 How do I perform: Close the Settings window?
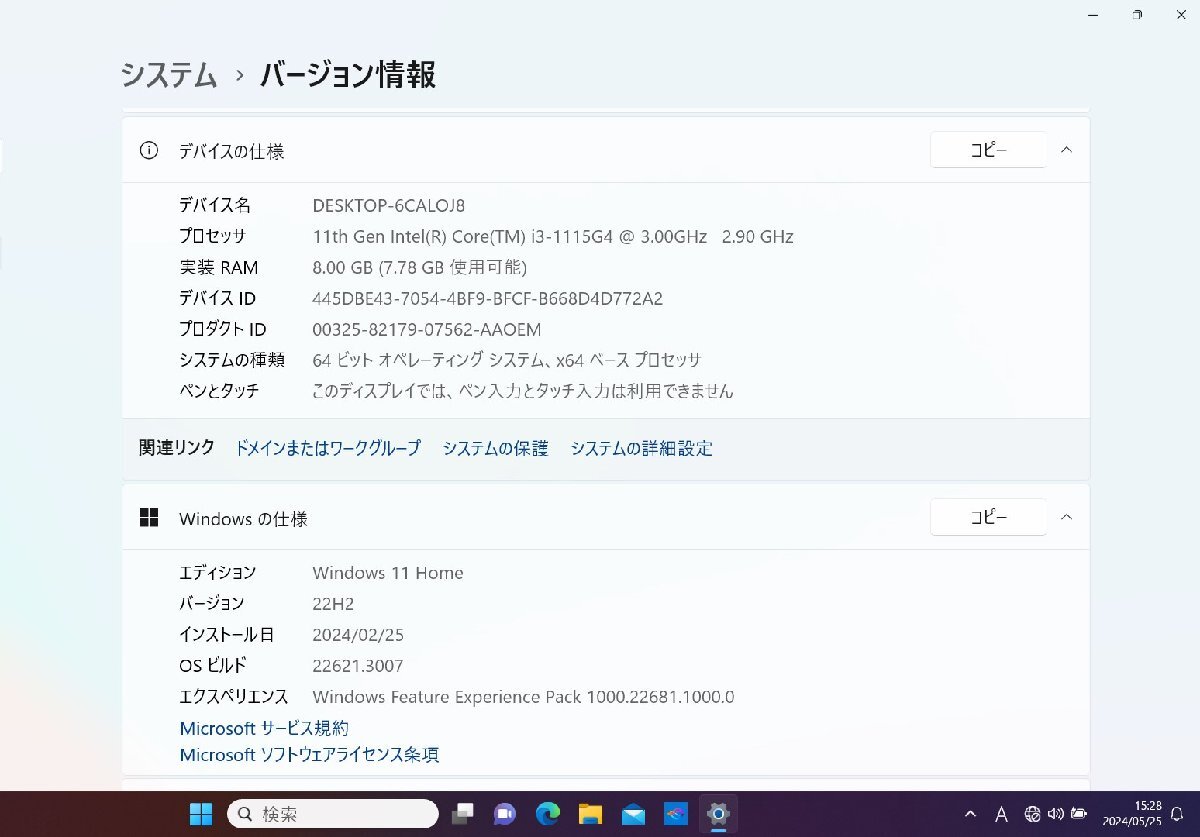pos(1181,14)
